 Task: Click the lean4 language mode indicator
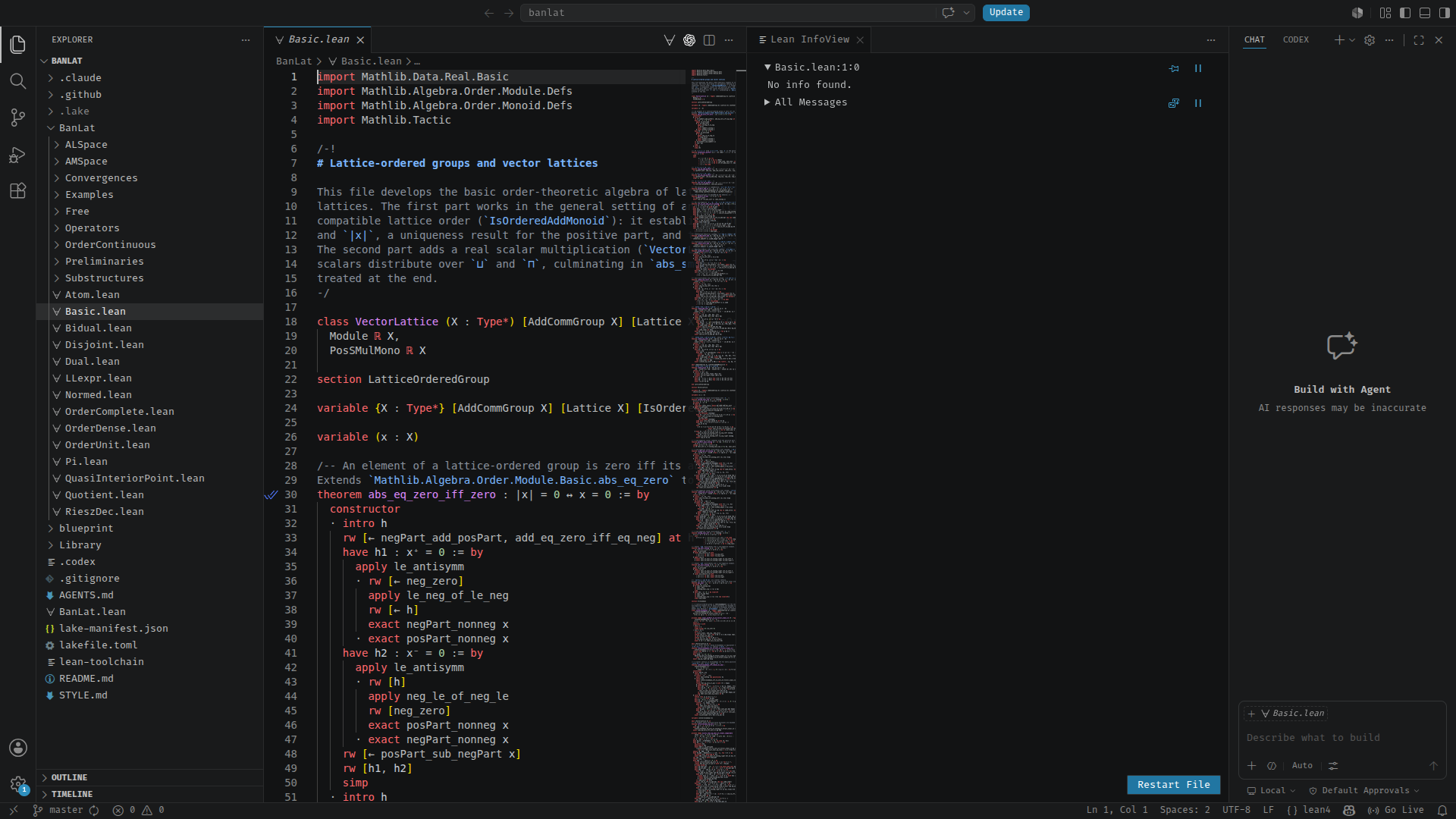[x=1309, y=810]
